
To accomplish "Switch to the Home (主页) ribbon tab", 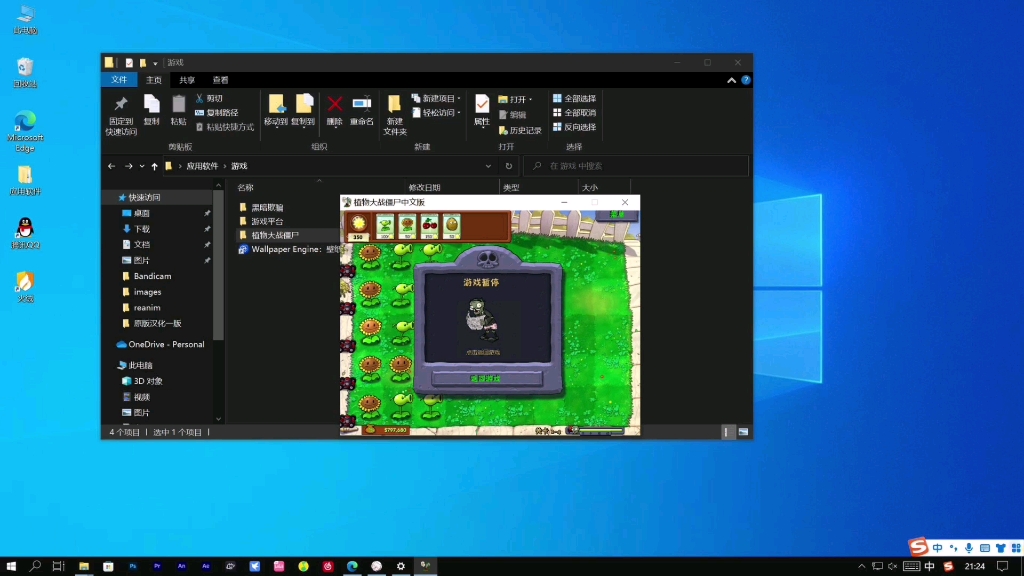I will click(x=153, y=80).
